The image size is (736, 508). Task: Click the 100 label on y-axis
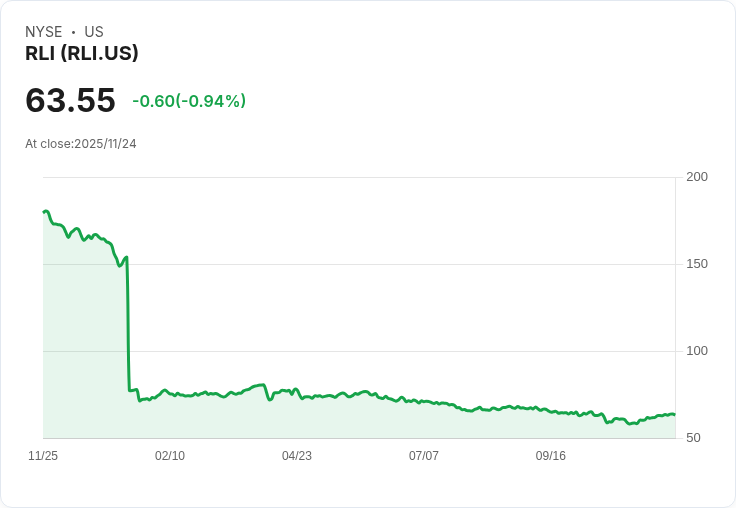(x=697, y=351)
